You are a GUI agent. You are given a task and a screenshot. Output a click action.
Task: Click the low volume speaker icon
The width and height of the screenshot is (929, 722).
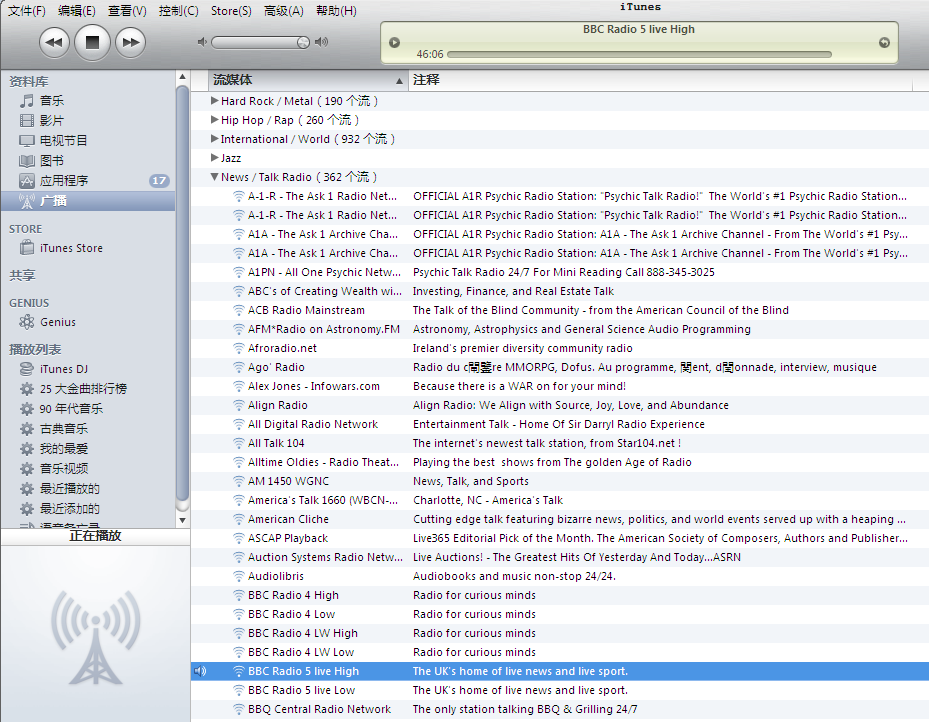202,42
